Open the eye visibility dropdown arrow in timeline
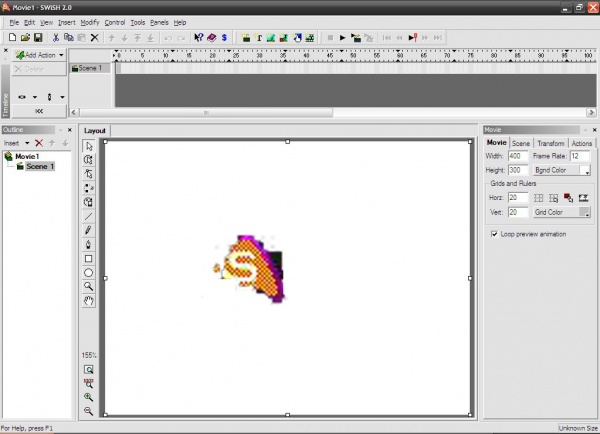The height and width of the screenshot is (434, 600). click(x=35, y=97)
